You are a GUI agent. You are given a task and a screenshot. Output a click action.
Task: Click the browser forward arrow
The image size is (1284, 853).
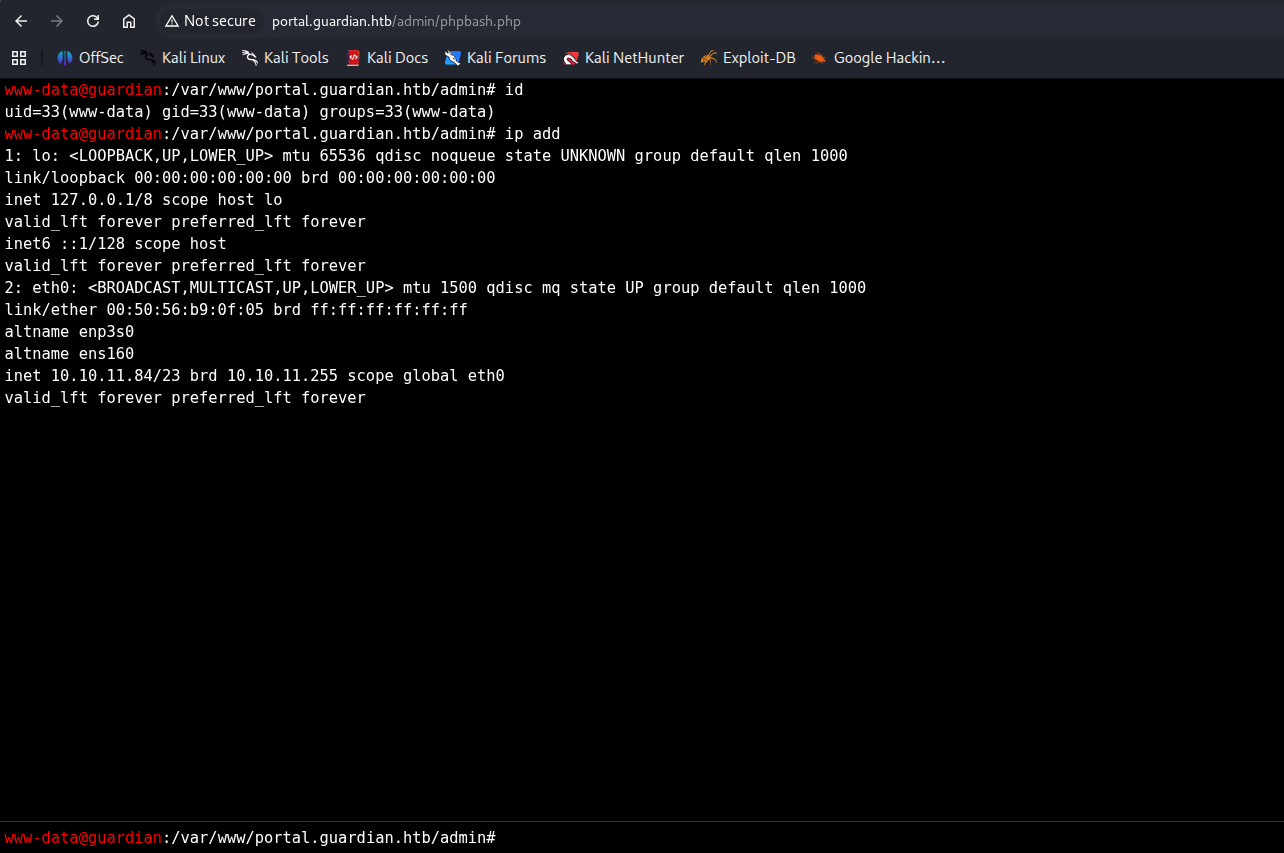click(x=57, y=21)
